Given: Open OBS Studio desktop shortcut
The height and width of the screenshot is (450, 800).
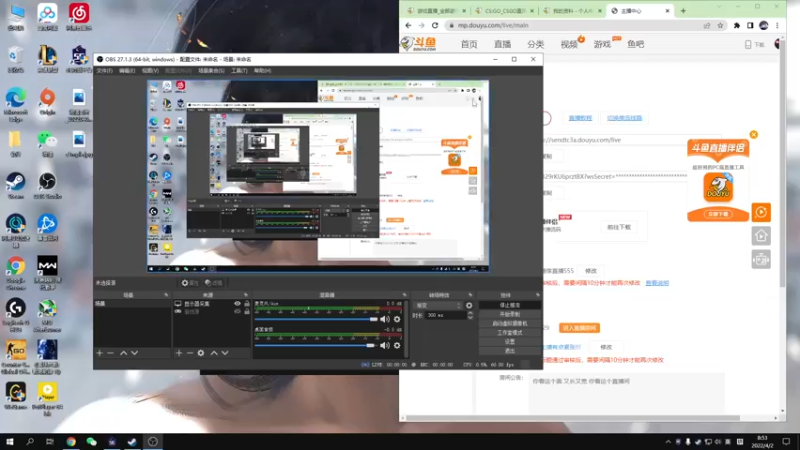Looking at the screenshot, I should [x=47, y=186].
